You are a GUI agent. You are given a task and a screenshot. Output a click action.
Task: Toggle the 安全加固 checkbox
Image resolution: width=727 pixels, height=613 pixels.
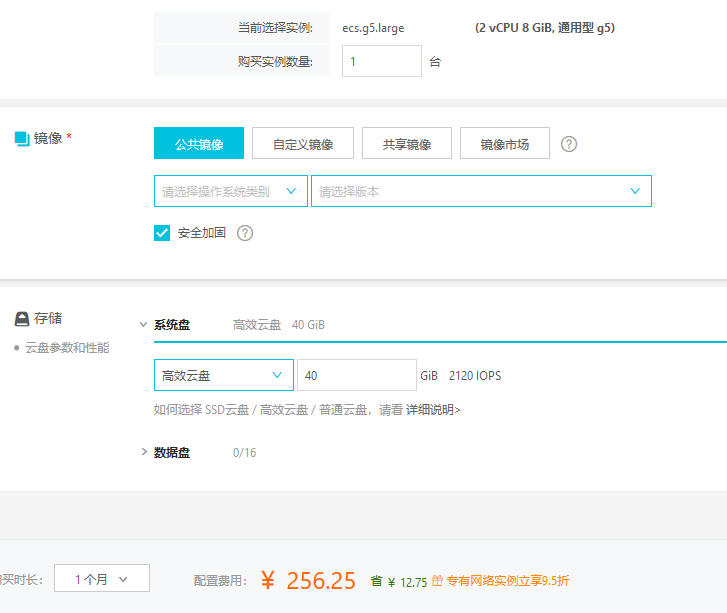162,233
